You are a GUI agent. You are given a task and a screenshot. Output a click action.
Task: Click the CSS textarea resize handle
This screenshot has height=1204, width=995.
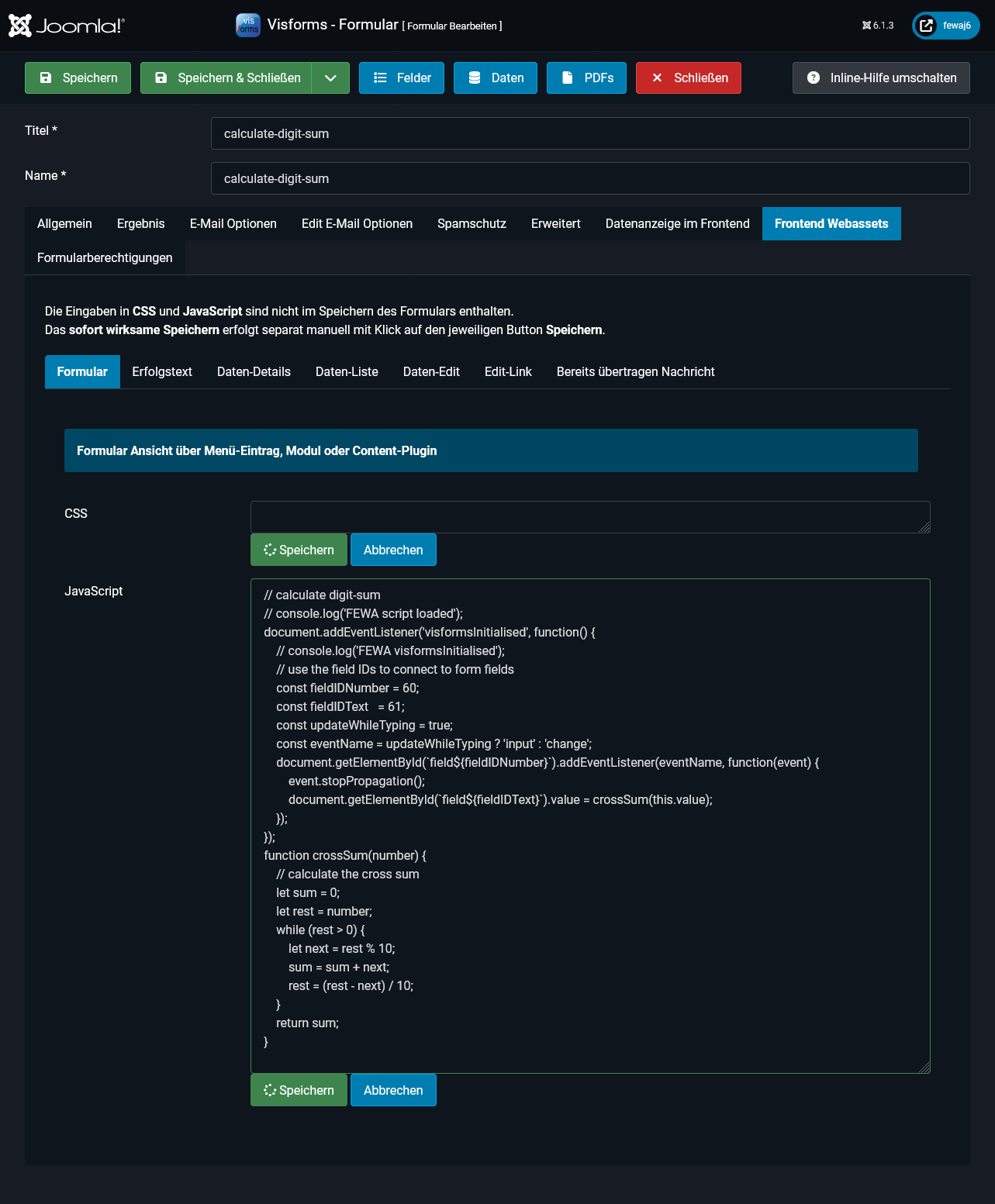pos(924,527)
